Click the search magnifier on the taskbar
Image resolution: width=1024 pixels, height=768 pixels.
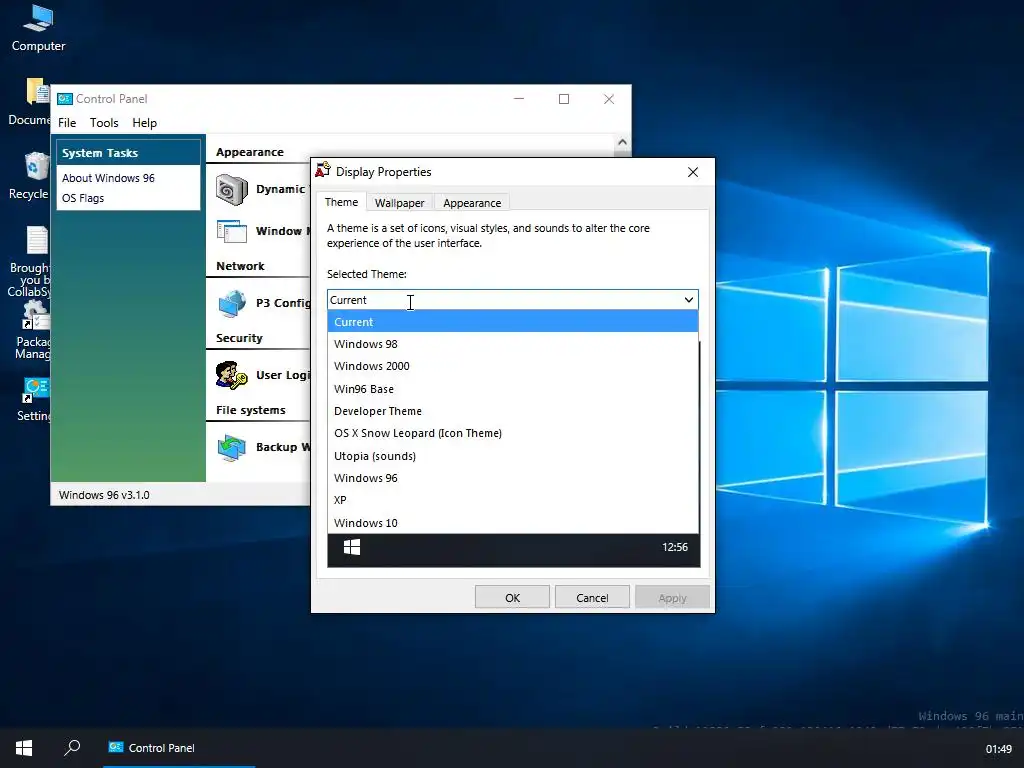pos(72,748)
